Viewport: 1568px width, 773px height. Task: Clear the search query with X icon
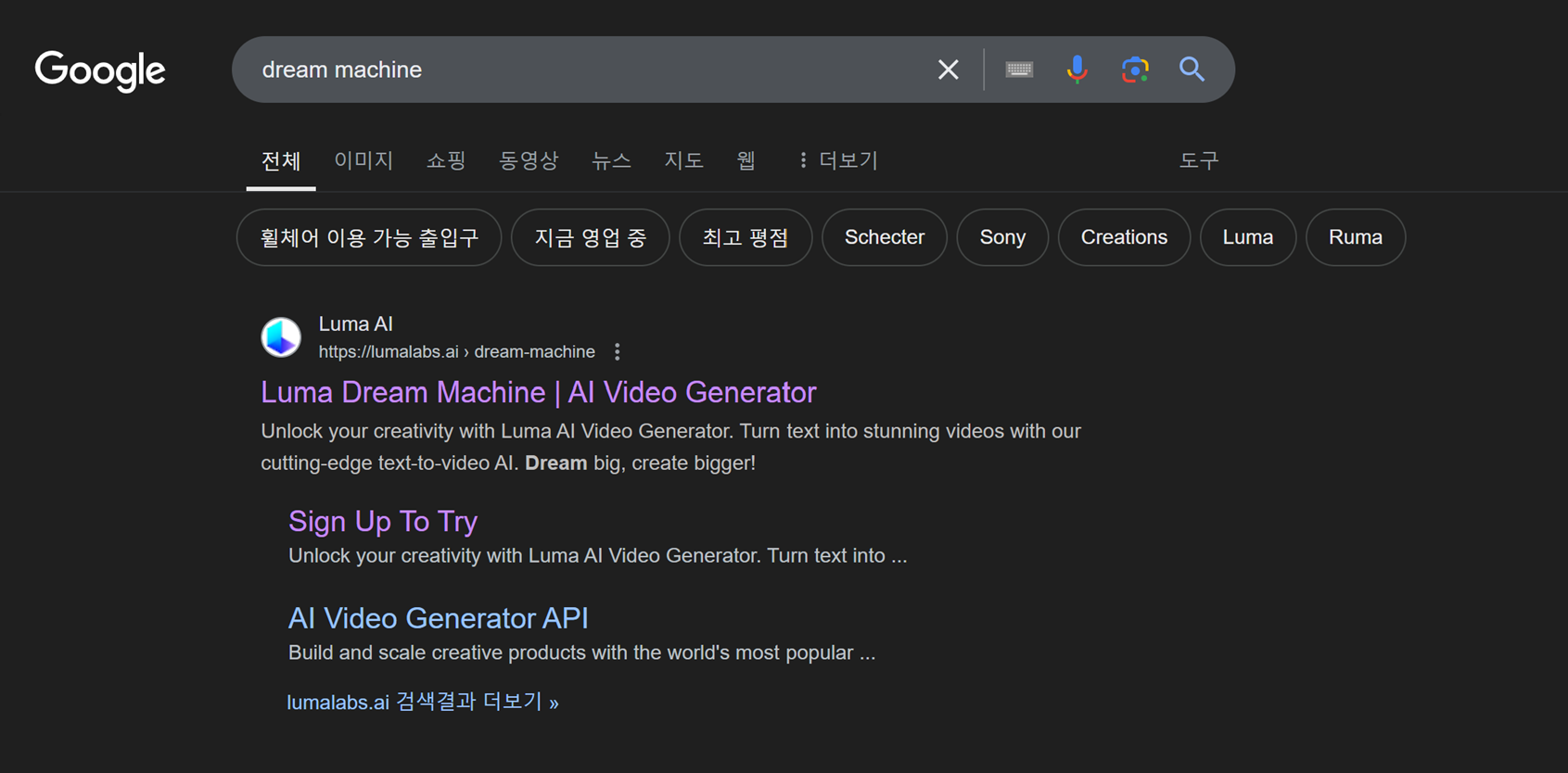tap(948, 70)
